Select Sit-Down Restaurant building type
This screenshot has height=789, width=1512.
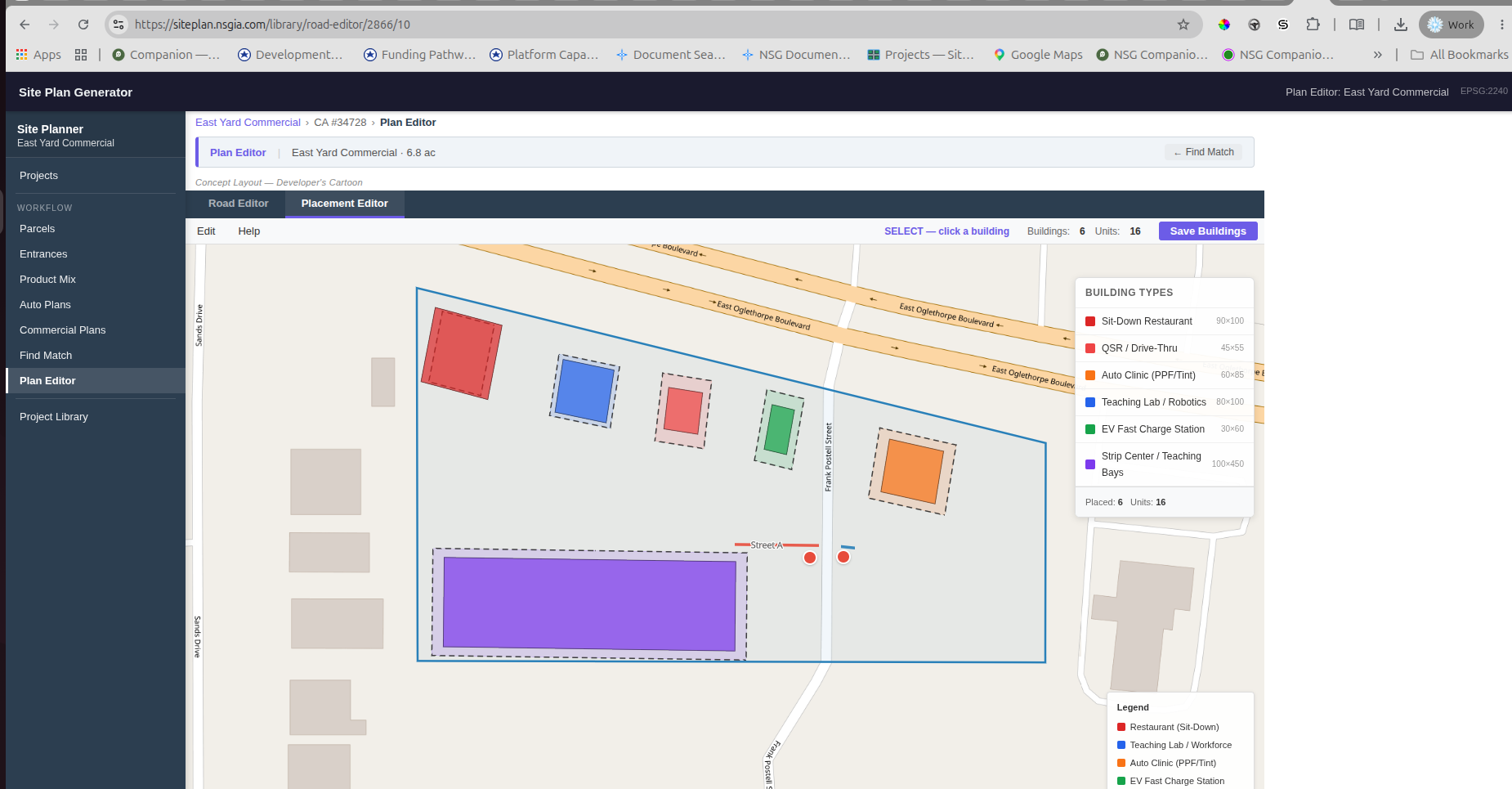(1165, 321)
